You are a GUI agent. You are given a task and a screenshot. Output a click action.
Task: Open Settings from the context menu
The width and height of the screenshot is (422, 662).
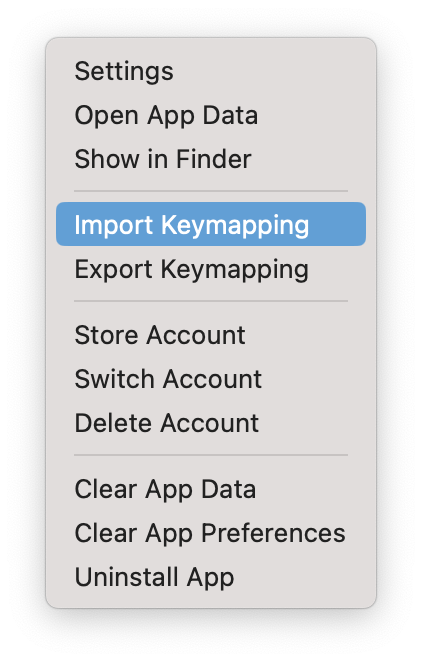211,71
